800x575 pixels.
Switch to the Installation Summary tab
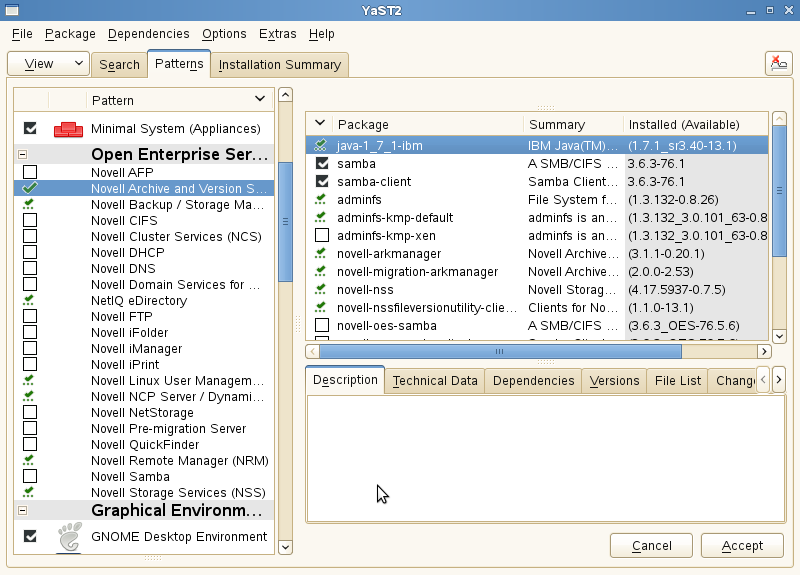pos(279,65)
